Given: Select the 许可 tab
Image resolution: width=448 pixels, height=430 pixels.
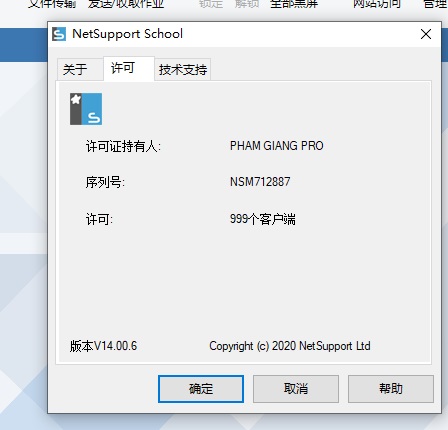Looking at the screenshot, I should click(x=129, y=68).
